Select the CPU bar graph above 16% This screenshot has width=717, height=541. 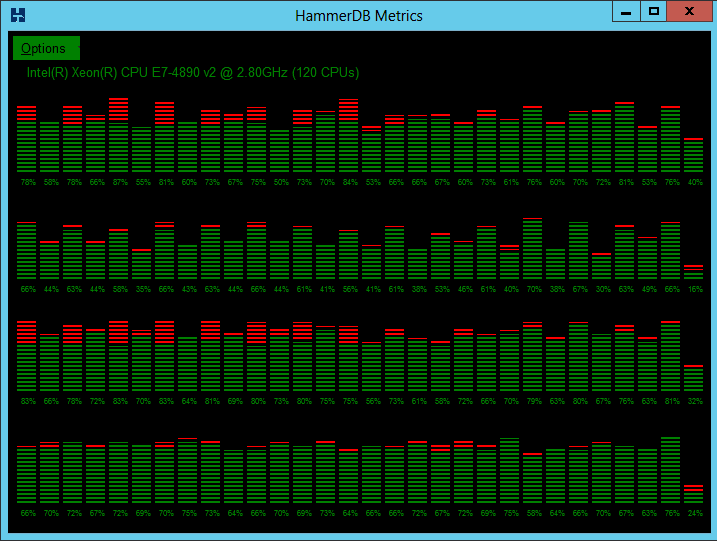[694, 272]
